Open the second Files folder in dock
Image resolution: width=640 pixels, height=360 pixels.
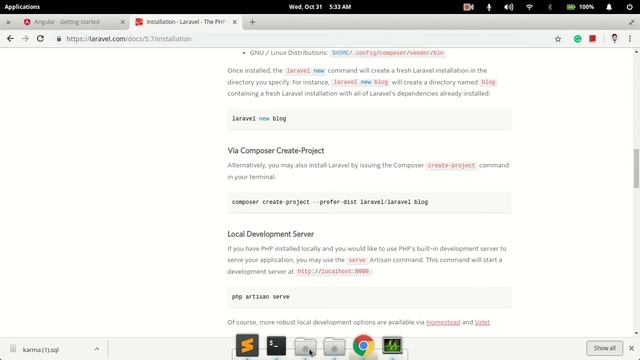click(x=334, y=347)
